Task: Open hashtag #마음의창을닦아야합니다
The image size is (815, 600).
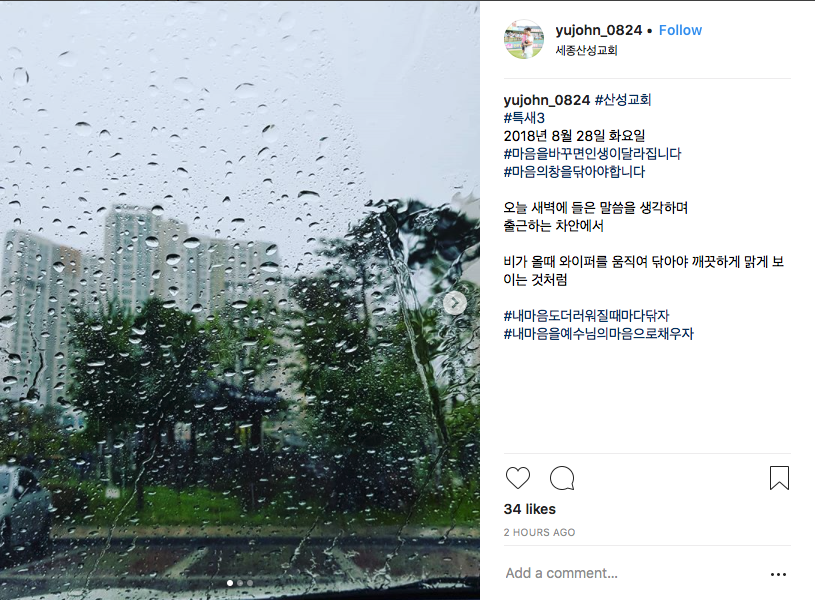Action: pos(574,172)
